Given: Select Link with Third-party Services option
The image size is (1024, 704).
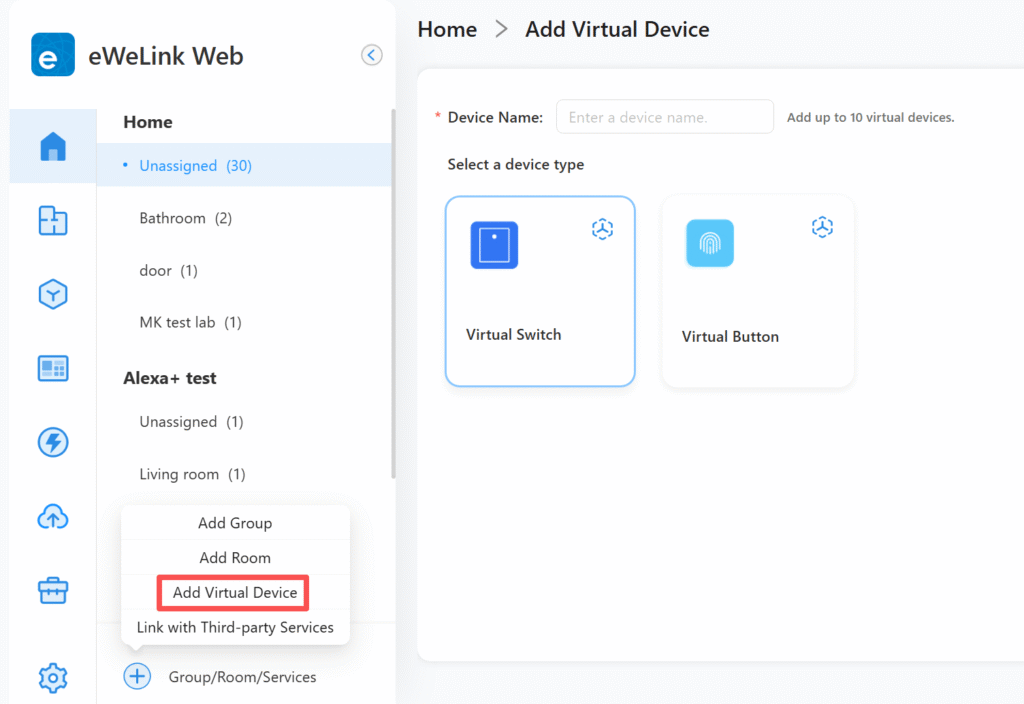Looking at the screenshot, I should (235, 628).
